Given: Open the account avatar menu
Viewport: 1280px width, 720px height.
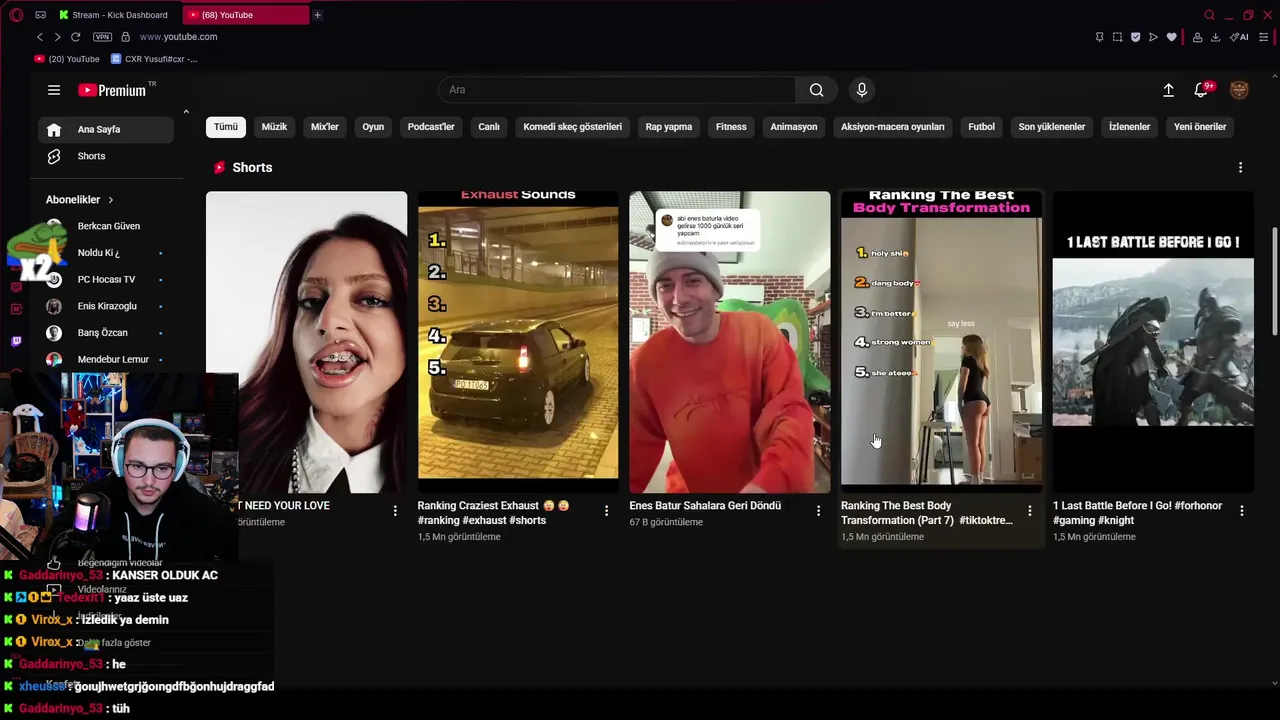Looking at the screenshot, I should (x=1239, y=90).
